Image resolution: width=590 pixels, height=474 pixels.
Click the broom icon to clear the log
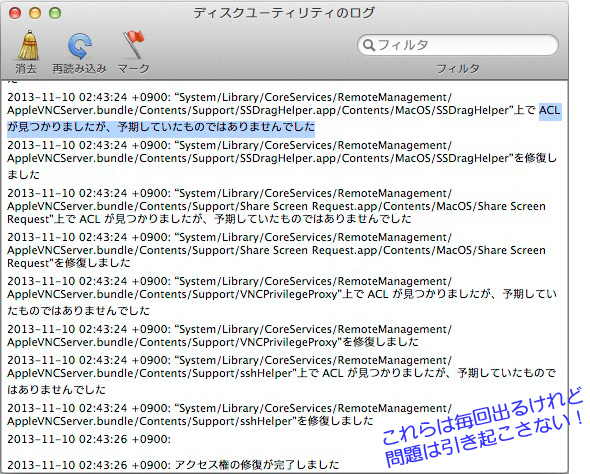point(28,46)
